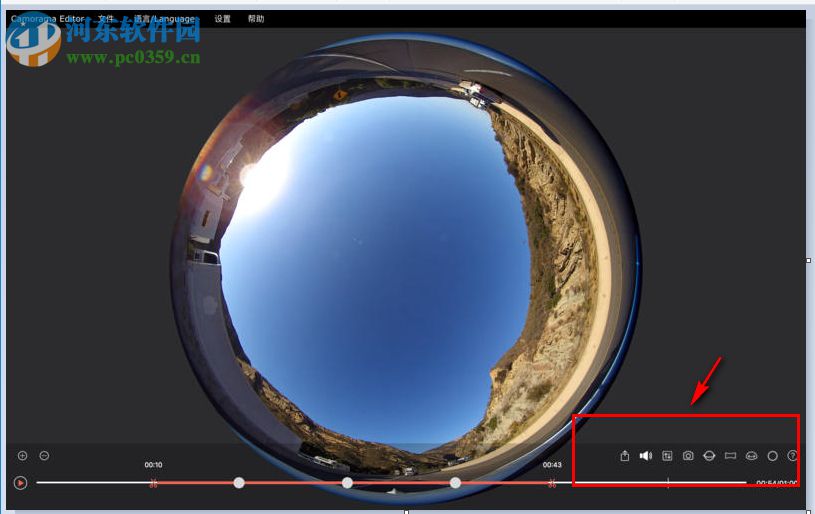Screen dimensions: 815x514
Task: Select the little planet view icon
Action: pyautogui.click(x=709, y=456)
